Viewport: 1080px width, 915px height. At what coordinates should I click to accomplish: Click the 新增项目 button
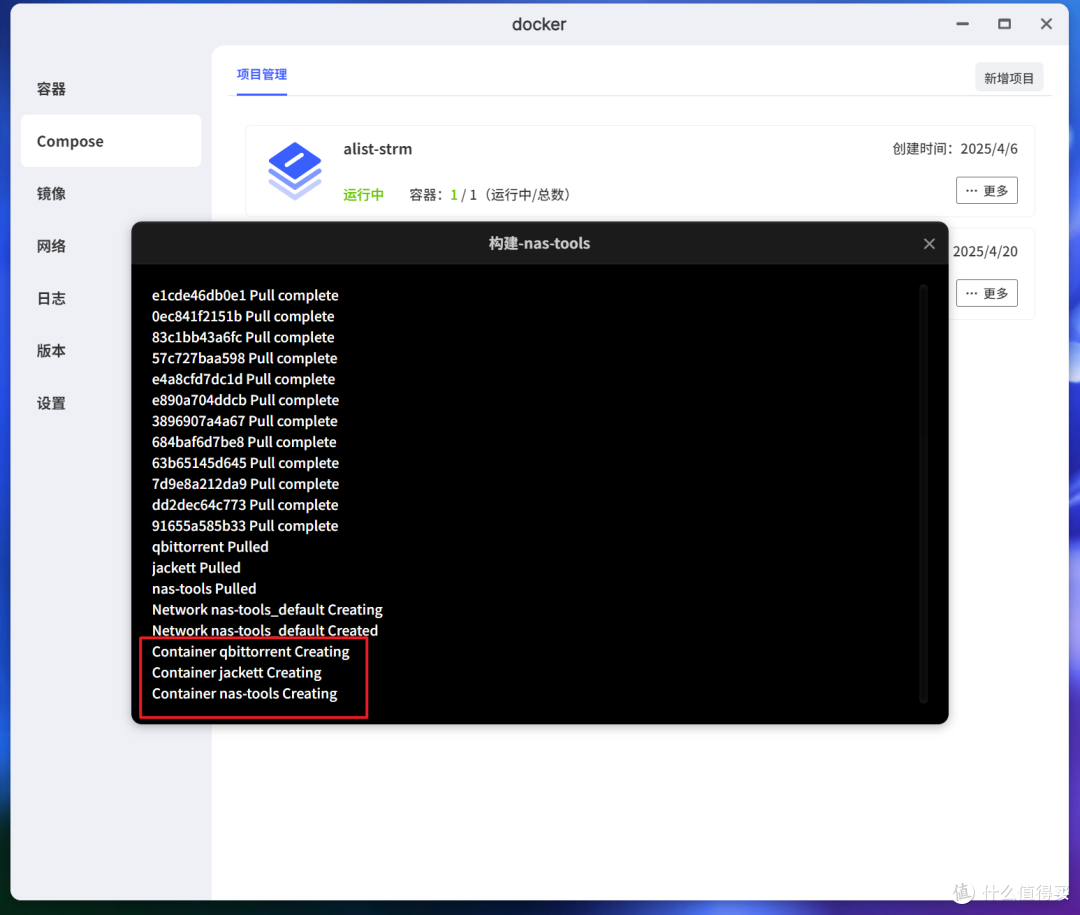click(1009, 77)
